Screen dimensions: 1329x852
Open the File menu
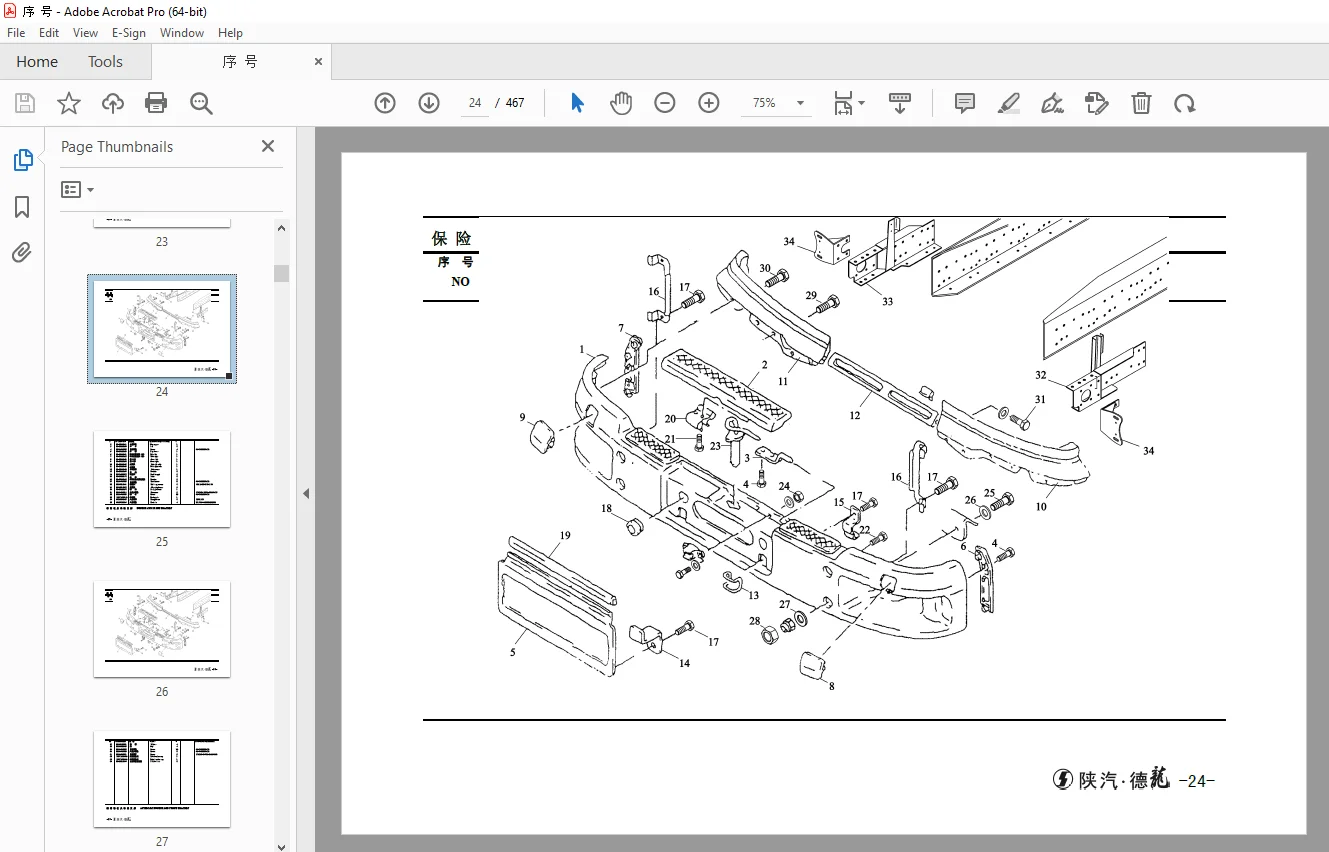pos(16,33)
